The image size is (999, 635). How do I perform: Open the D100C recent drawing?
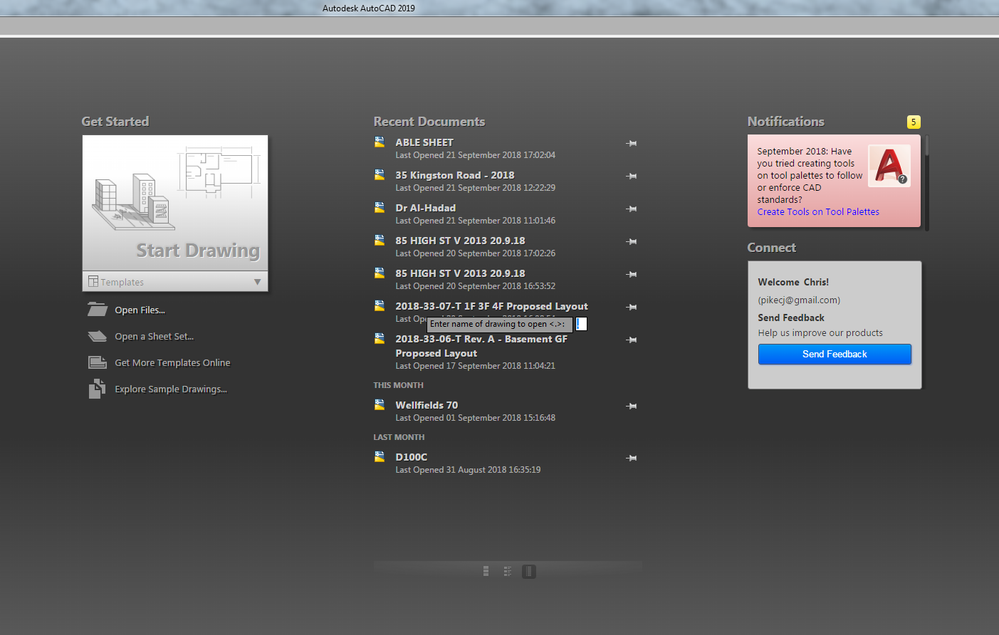click(x=411, y=457)
